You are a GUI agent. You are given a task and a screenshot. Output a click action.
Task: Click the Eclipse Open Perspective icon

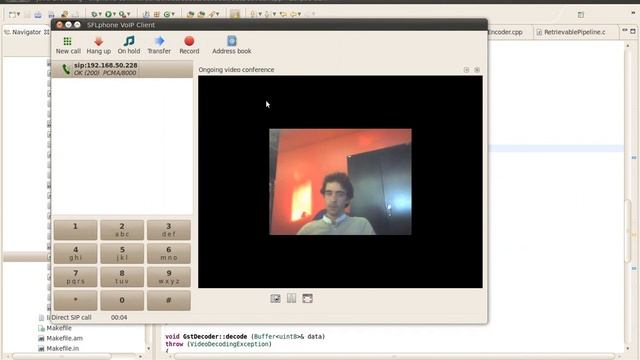tap(581, 15)
